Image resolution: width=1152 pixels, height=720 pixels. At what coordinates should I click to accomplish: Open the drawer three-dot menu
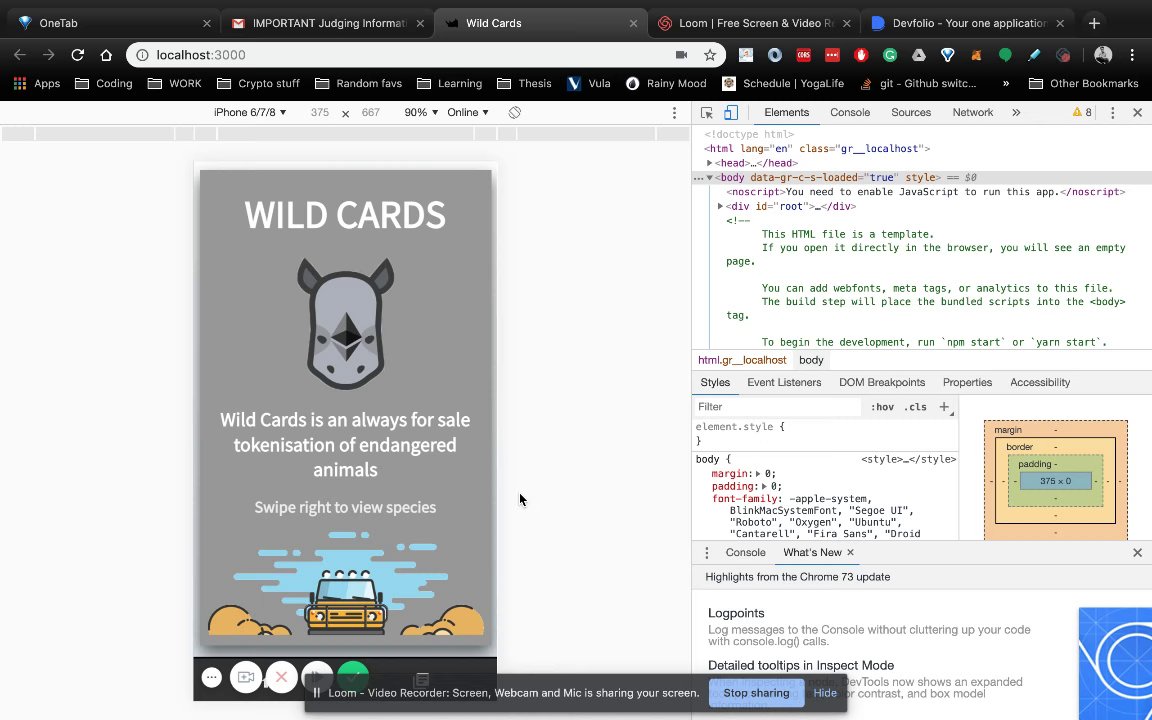tap(707, 552)
